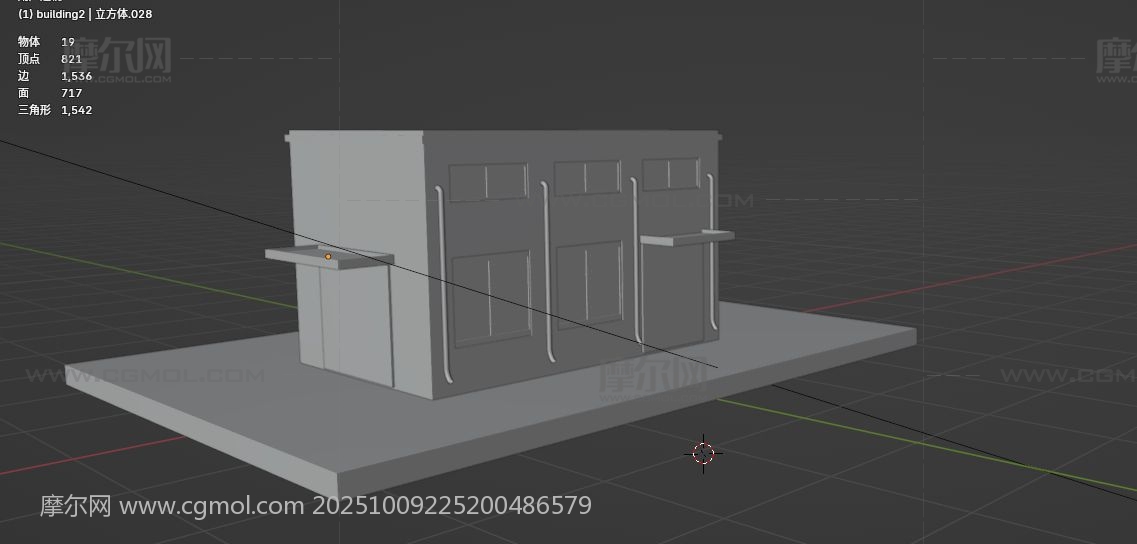The height and width of the screenshot is (544, 1137).
Task: Select the large lower-middle window on the front wall
Action: pyautogui.click(x=588, y=286)
